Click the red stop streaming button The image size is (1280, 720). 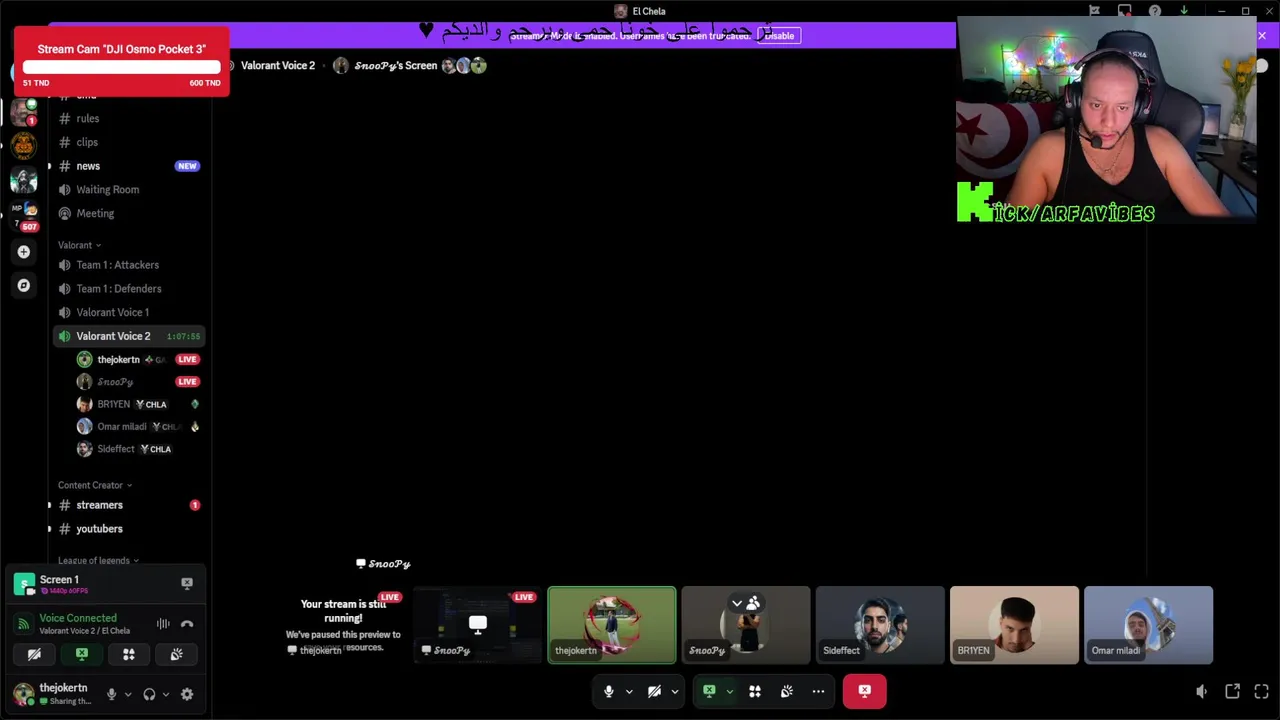click(x=865, y=691)
